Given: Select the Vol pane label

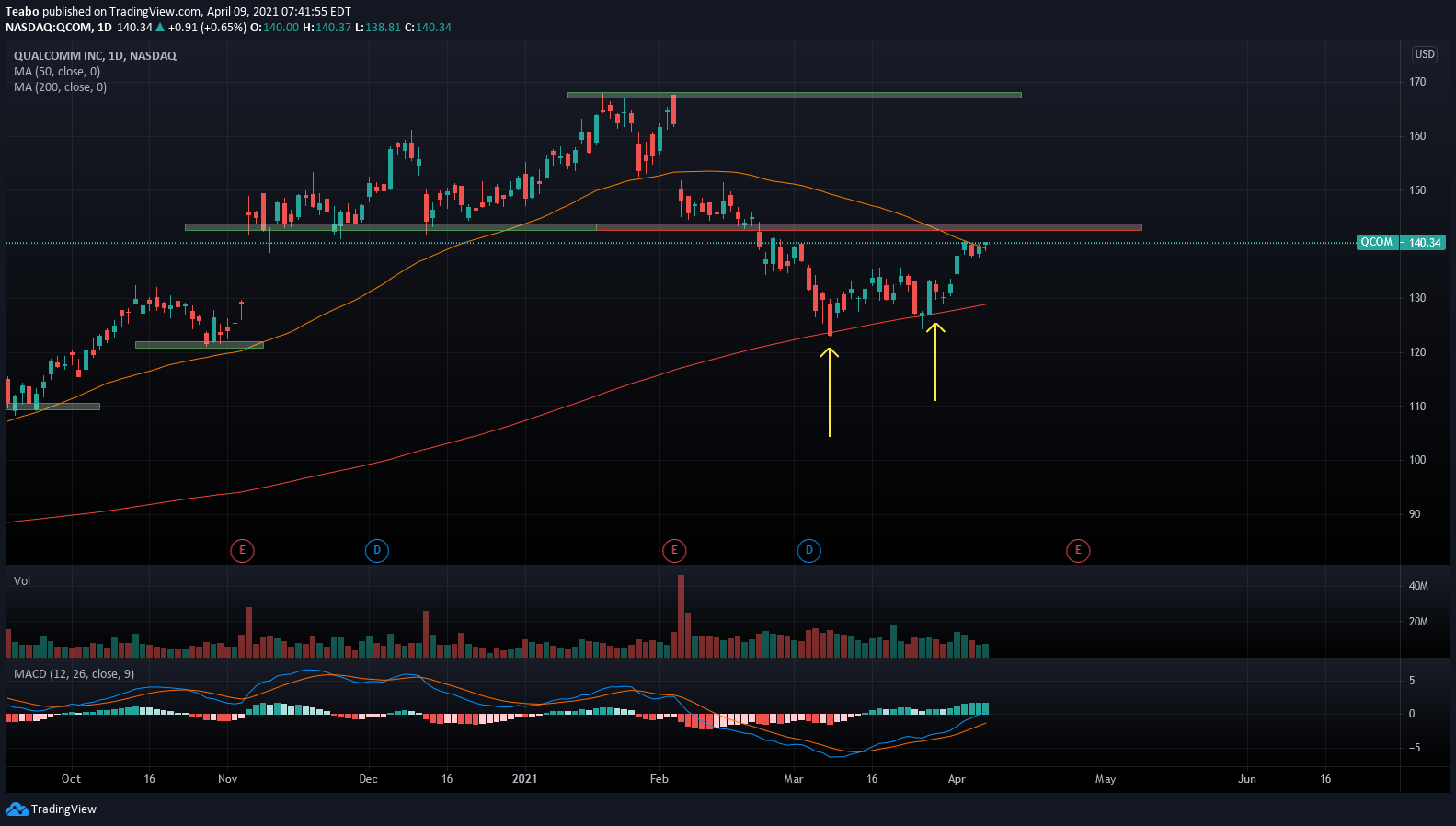Looking at the screenshot, I should (x=22, y=581).
